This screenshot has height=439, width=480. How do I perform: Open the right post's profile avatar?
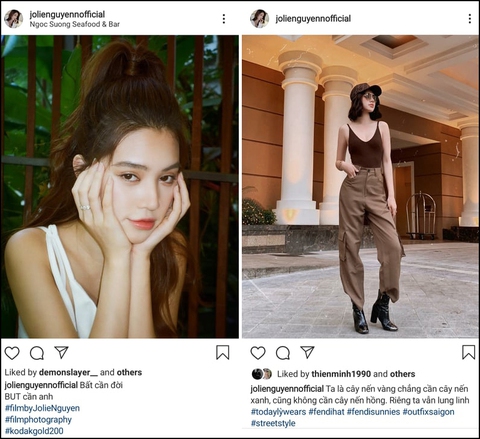tap(259, 19)
